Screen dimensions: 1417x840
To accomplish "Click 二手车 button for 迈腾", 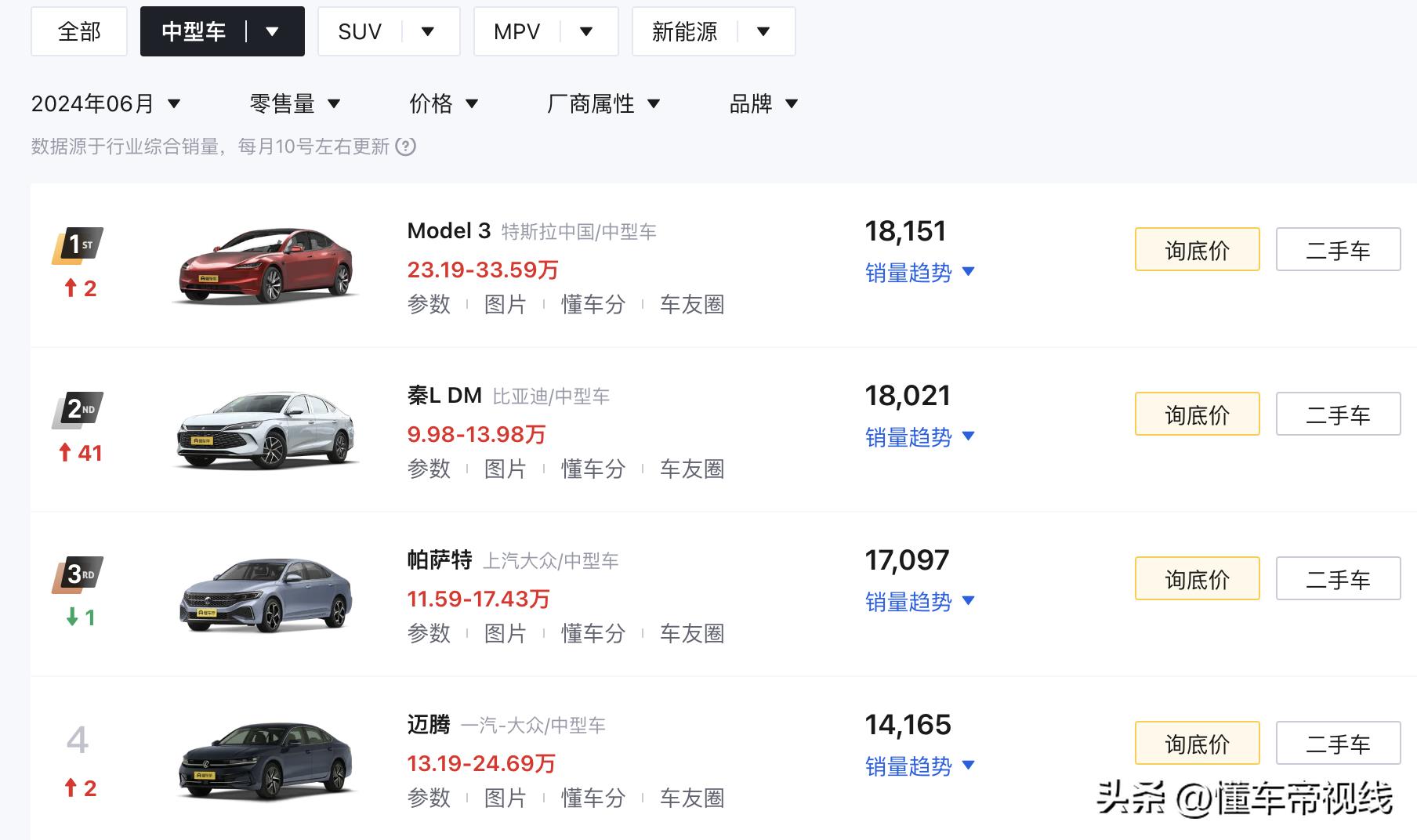I will pos(1339,744).
